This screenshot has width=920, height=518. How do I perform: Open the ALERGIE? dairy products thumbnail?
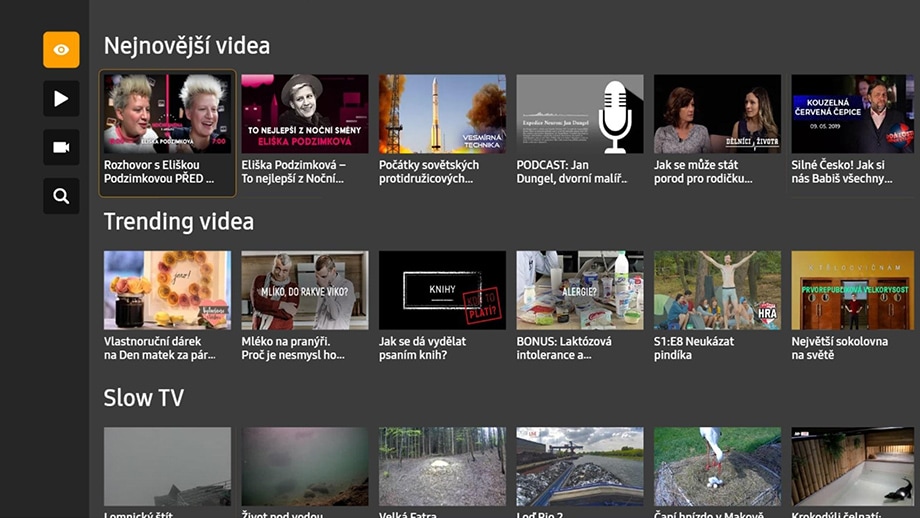point(580,290)
